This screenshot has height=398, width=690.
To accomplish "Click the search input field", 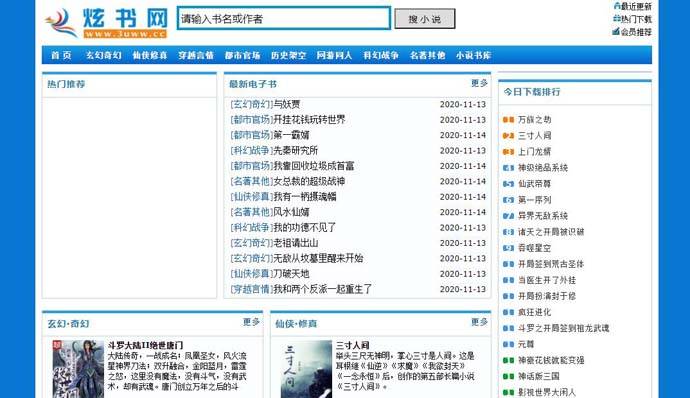I will (283, 18).
